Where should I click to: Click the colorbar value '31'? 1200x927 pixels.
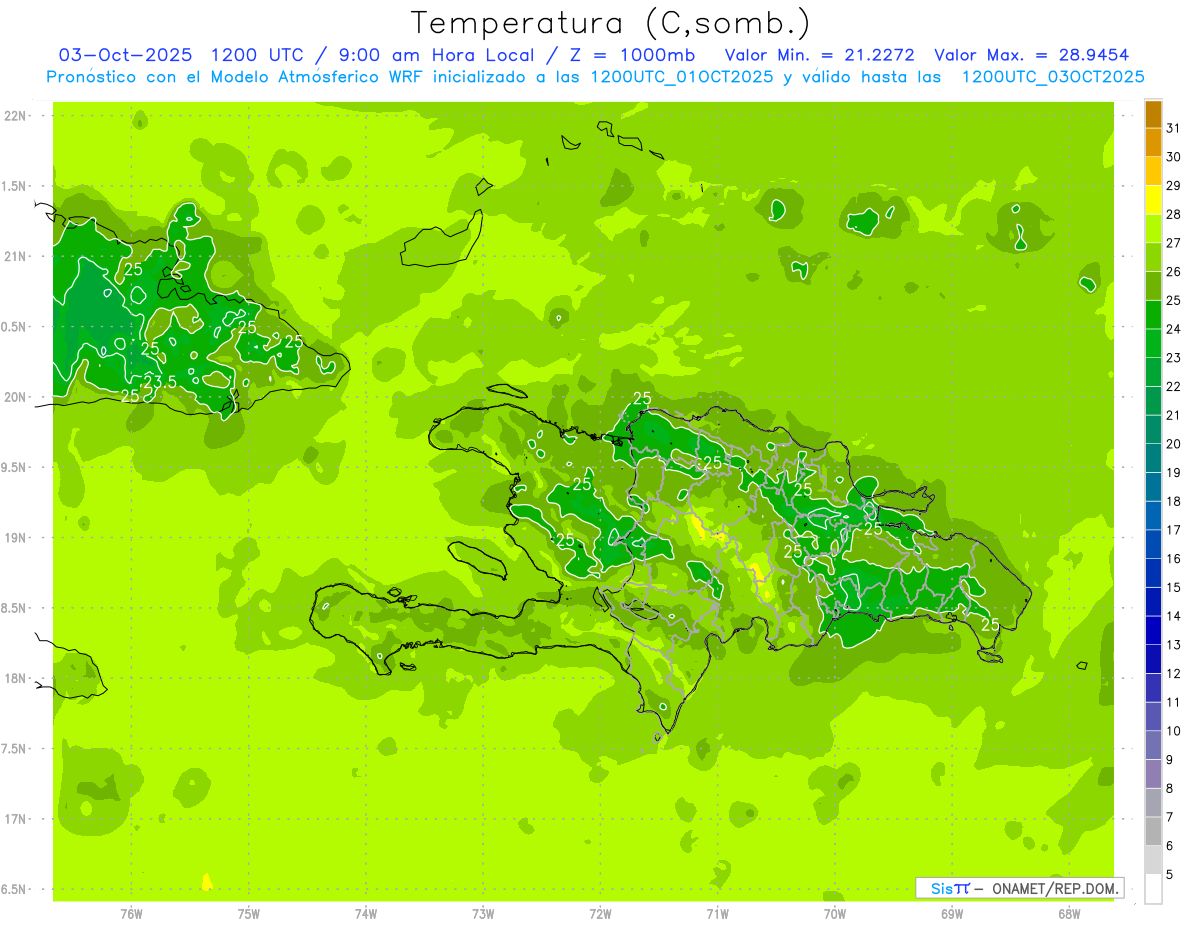[x=1173, y=128]
